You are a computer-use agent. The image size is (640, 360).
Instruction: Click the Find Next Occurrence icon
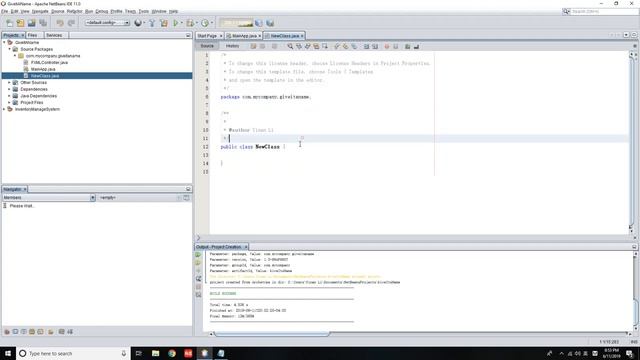tap(307, 47)
